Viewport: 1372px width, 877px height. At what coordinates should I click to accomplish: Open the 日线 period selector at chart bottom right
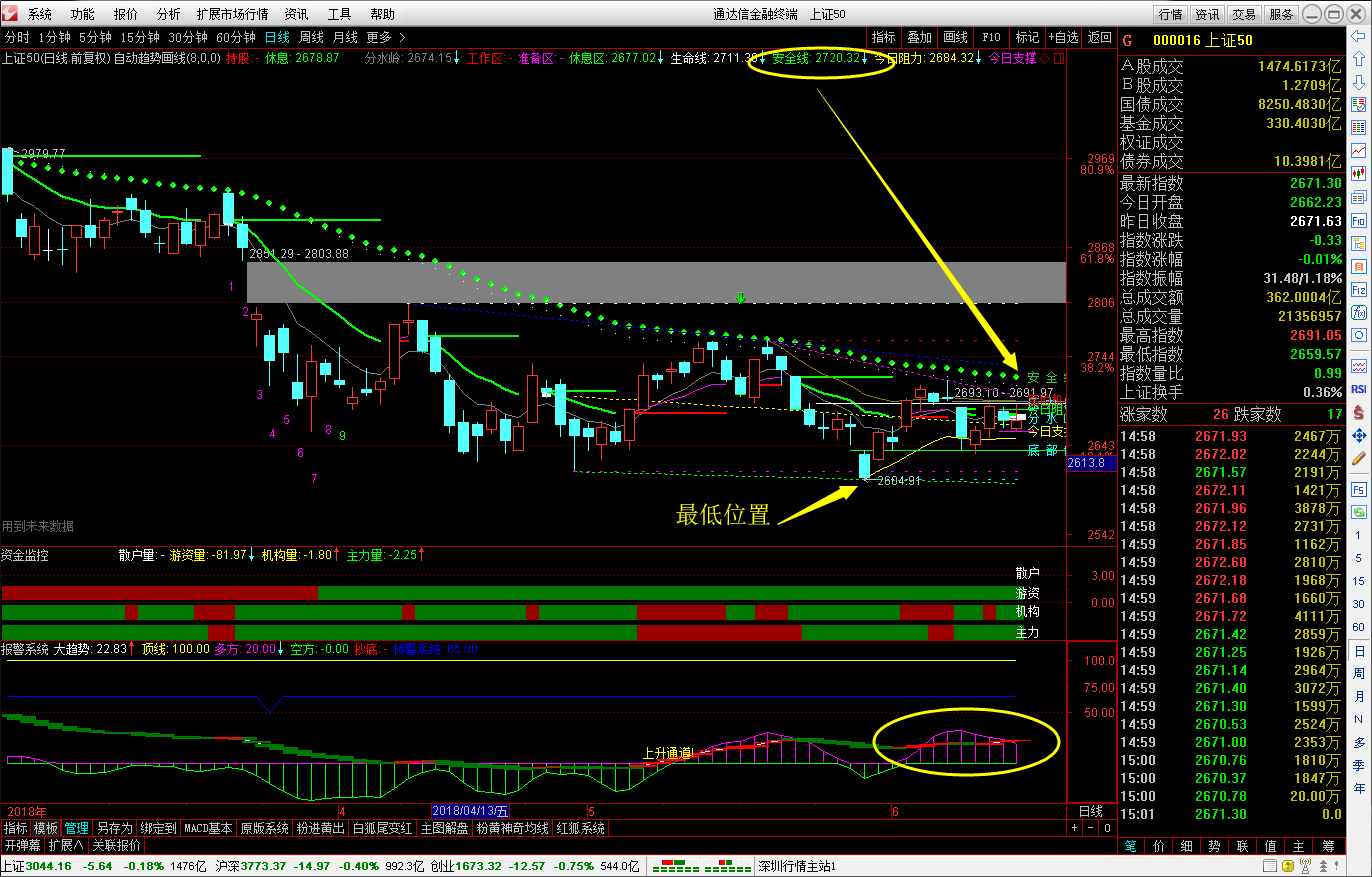(1090, 811)
